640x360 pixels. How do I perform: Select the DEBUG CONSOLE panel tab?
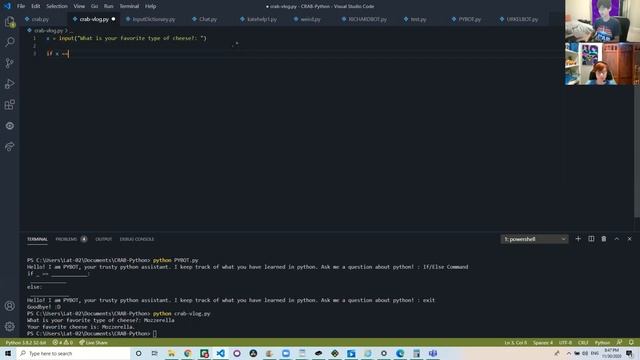click(x=137, y=239)
